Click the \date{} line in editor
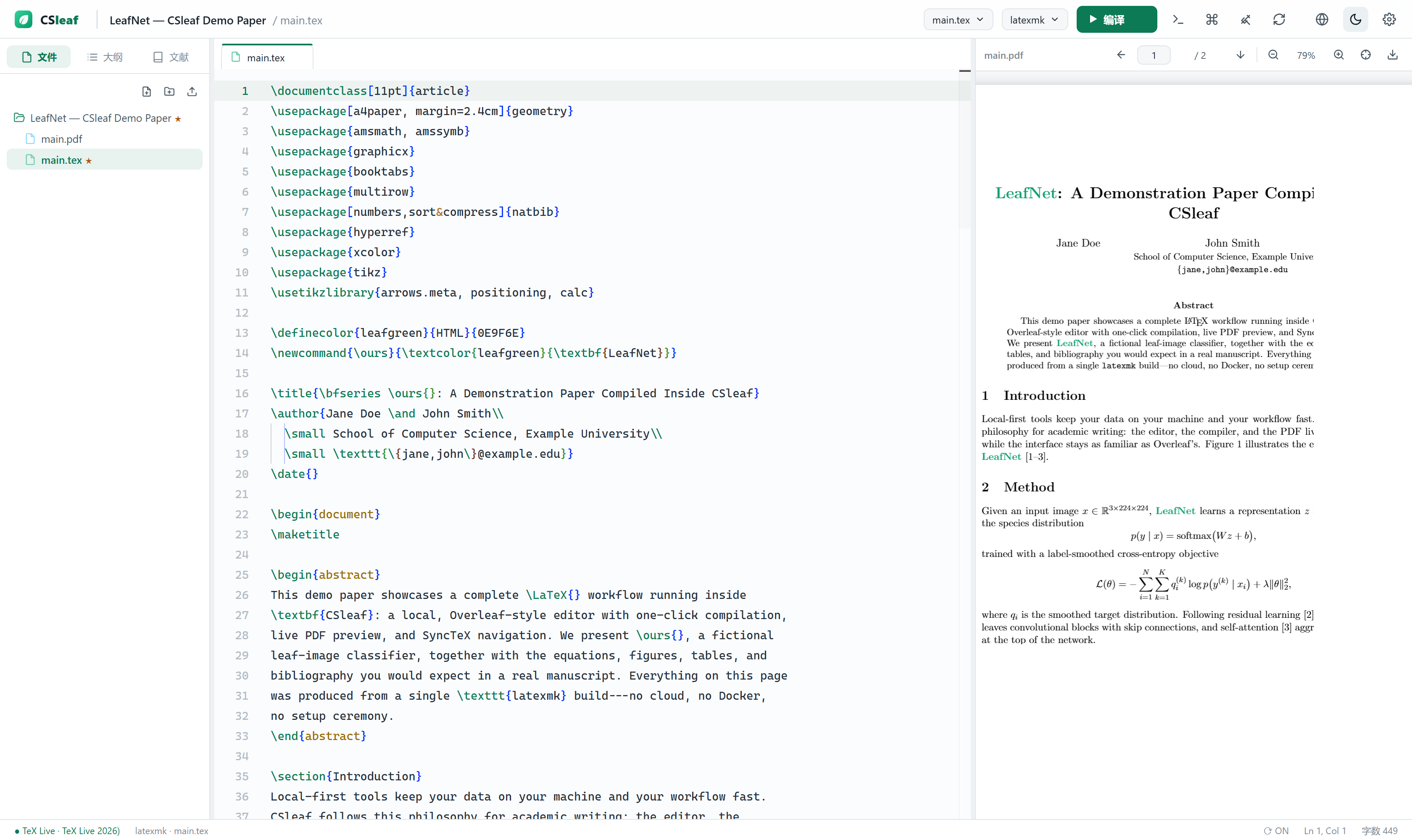 pyautogui.click(x=295, y=474)
